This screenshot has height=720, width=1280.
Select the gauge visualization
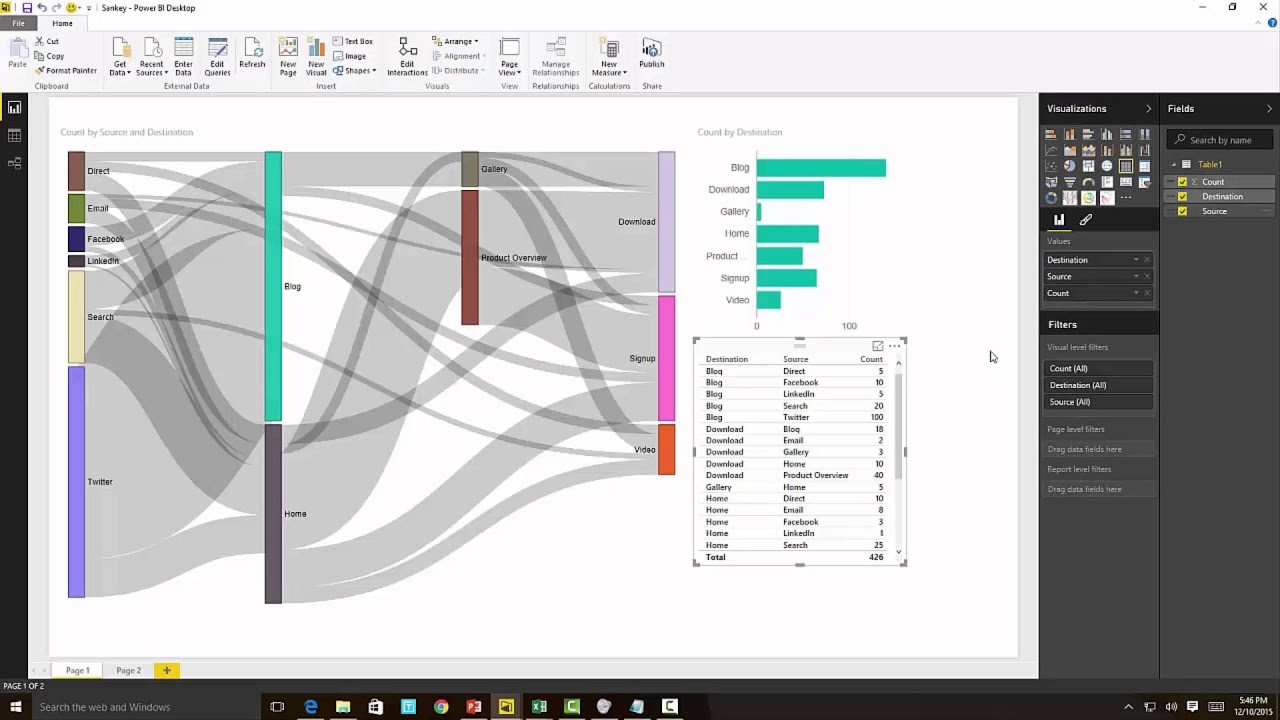click(x=1088, y=182)
